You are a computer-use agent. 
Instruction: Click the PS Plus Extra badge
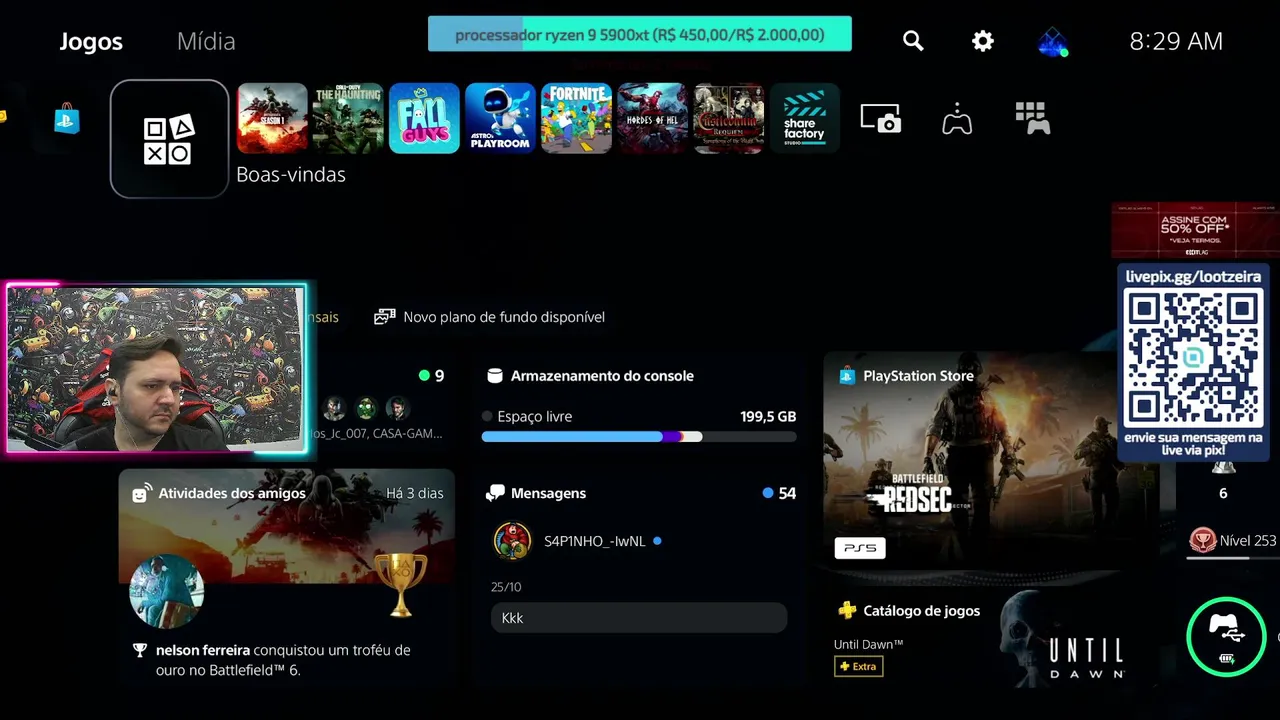(x=859, y=666)
